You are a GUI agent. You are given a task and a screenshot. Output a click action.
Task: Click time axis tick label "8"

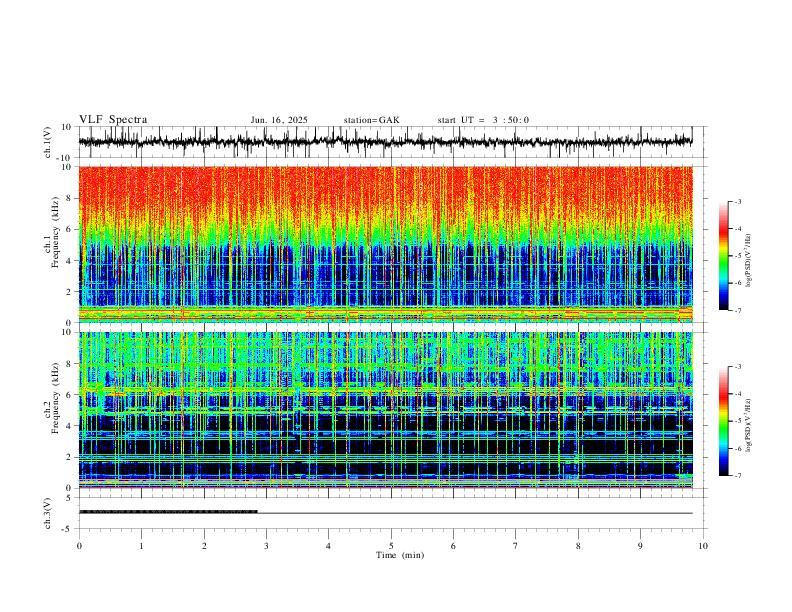click(x=578, y=546)
